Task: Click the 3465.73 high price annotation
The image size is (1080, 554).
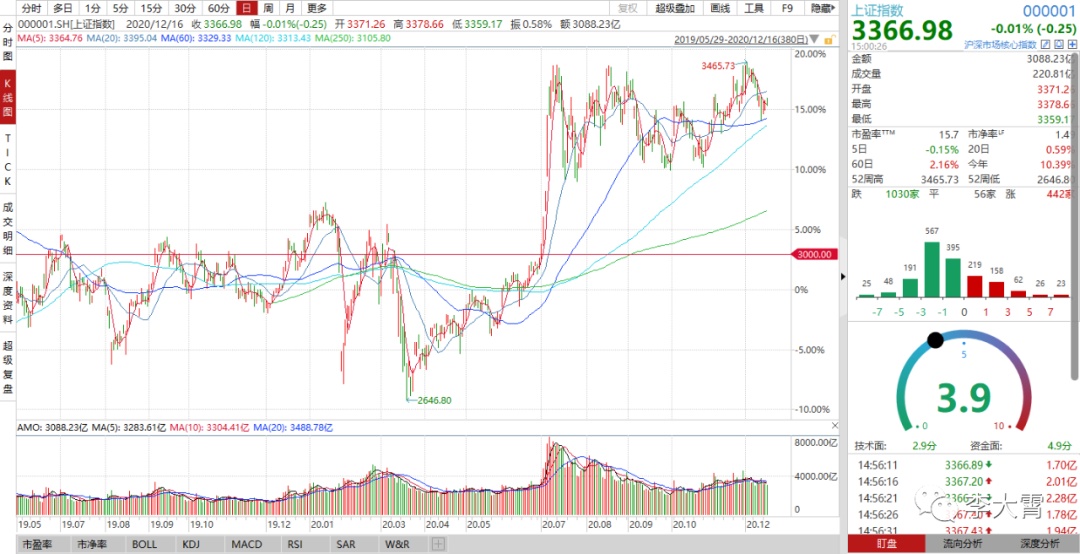Action: point(719,66)
